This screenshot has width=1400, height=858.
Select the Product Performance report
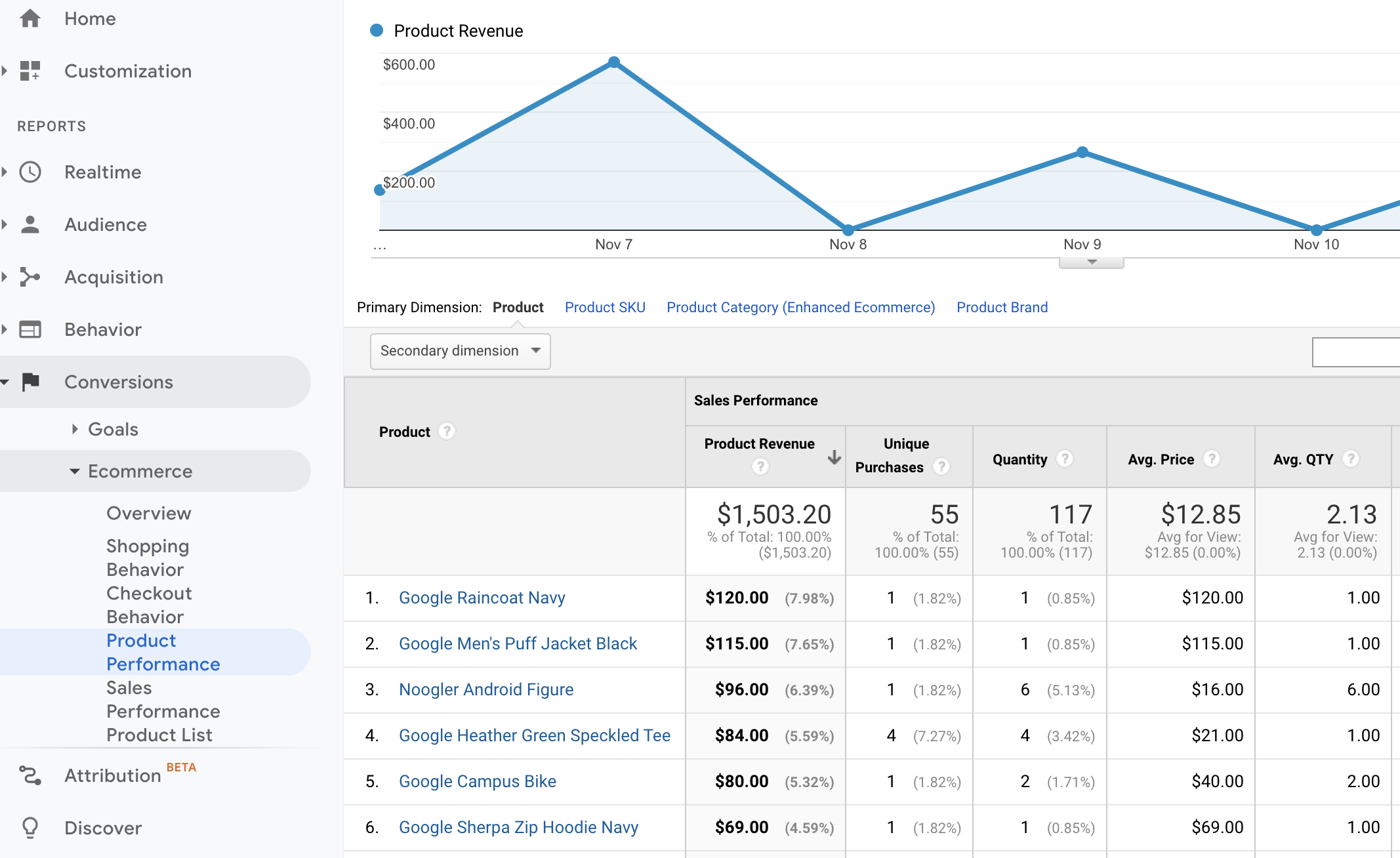point(163,652)
